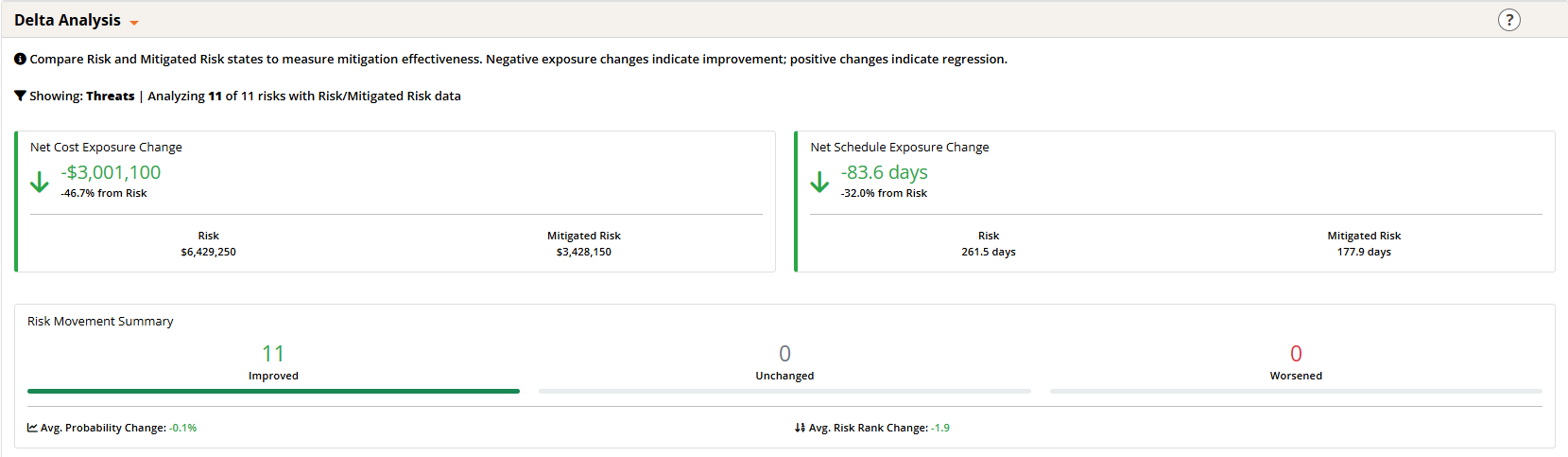
Task: Select the Delta Analysis title
Action: [x=67, y=20]
